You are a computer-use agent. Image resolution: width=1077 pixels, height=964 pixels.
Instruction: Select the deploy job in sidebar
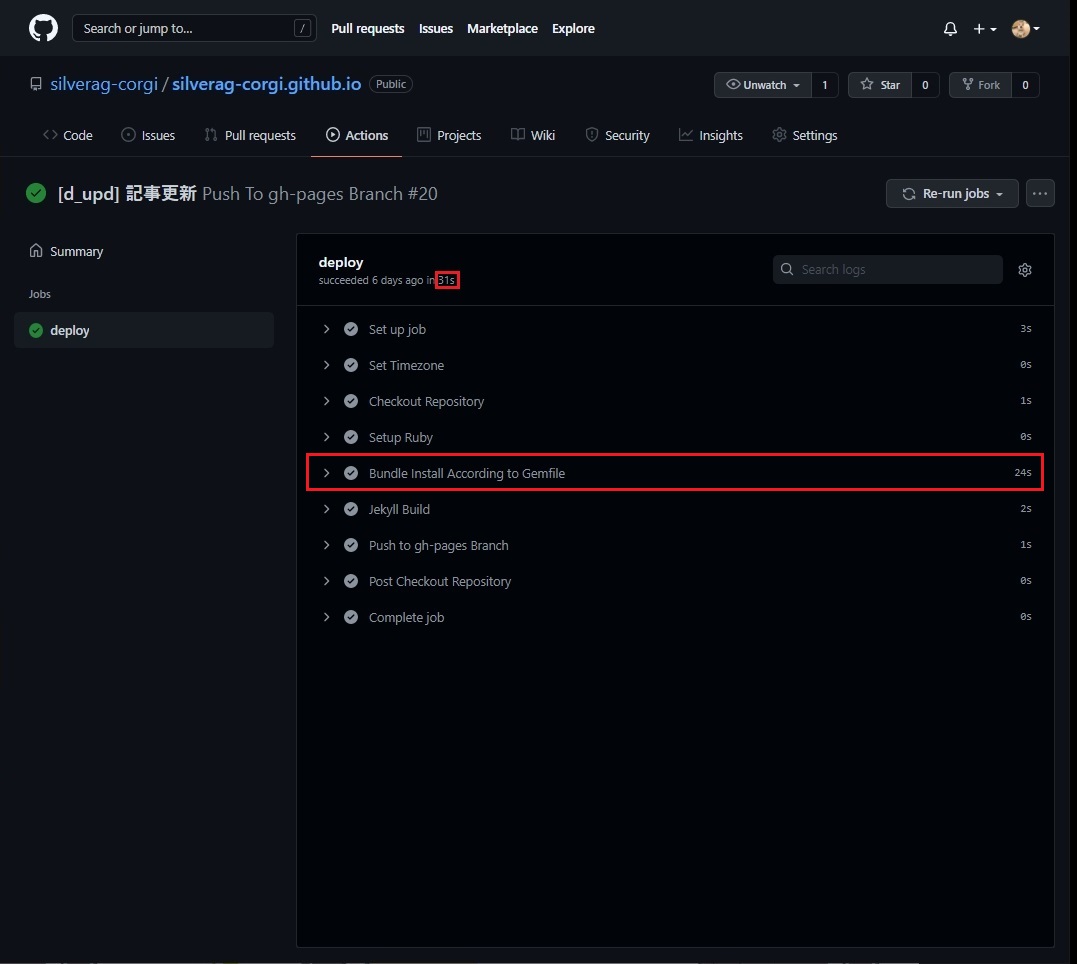144,330
